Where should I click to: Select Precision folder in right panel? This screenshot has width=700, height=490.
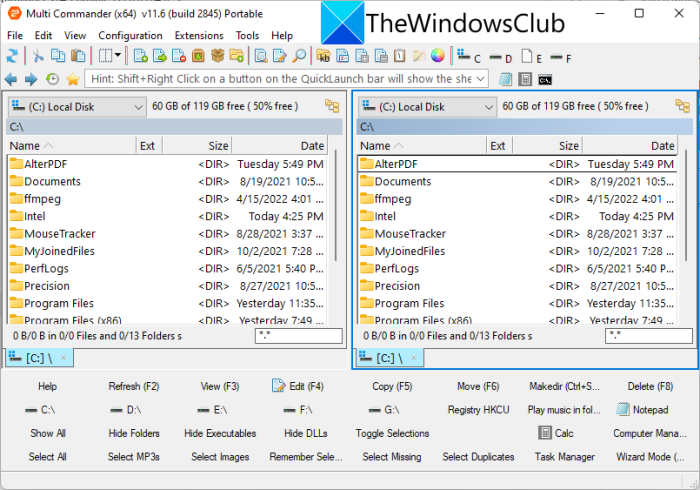point(517,286)
